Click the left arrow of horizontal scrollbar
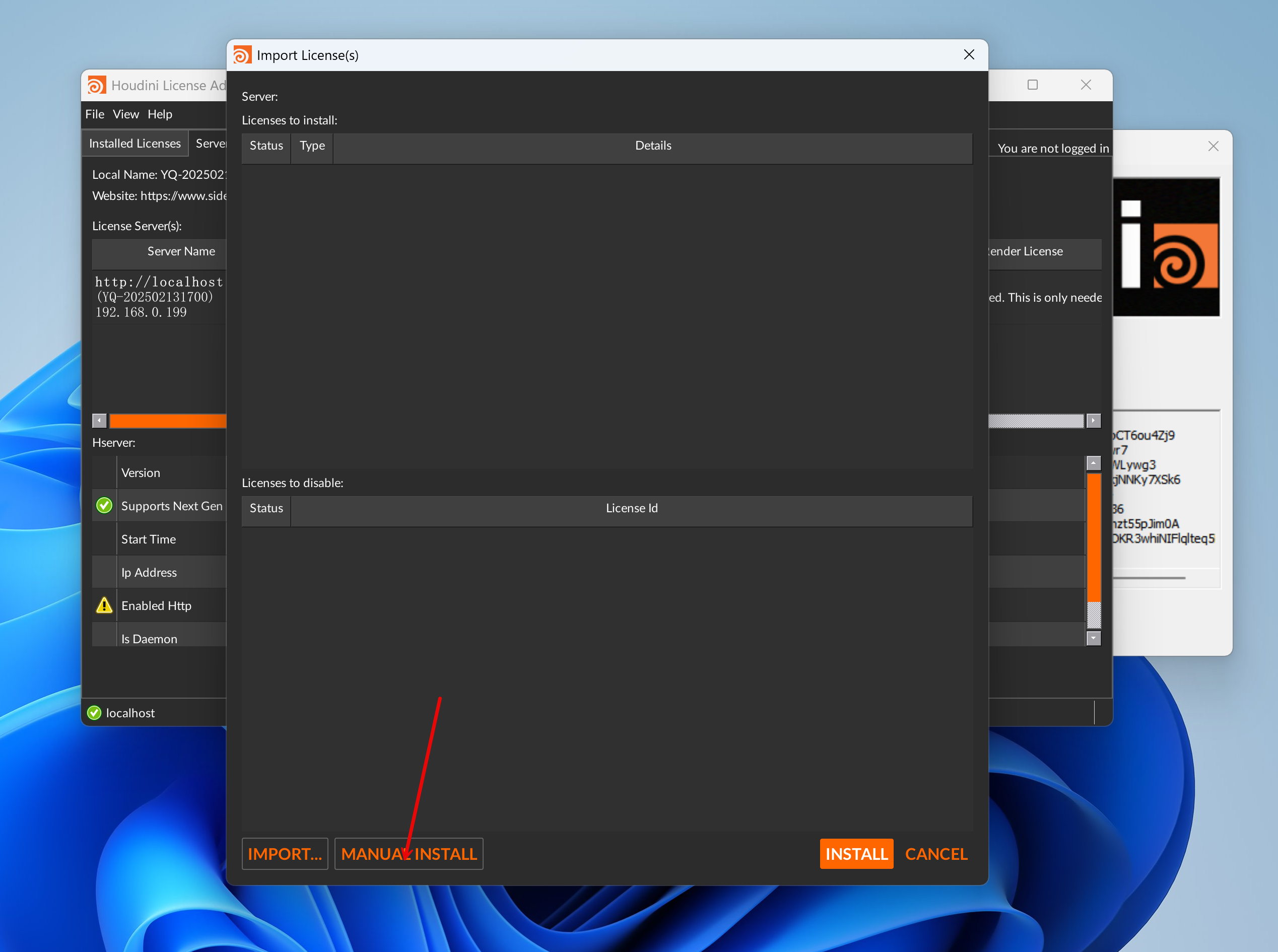 point(99,421)
